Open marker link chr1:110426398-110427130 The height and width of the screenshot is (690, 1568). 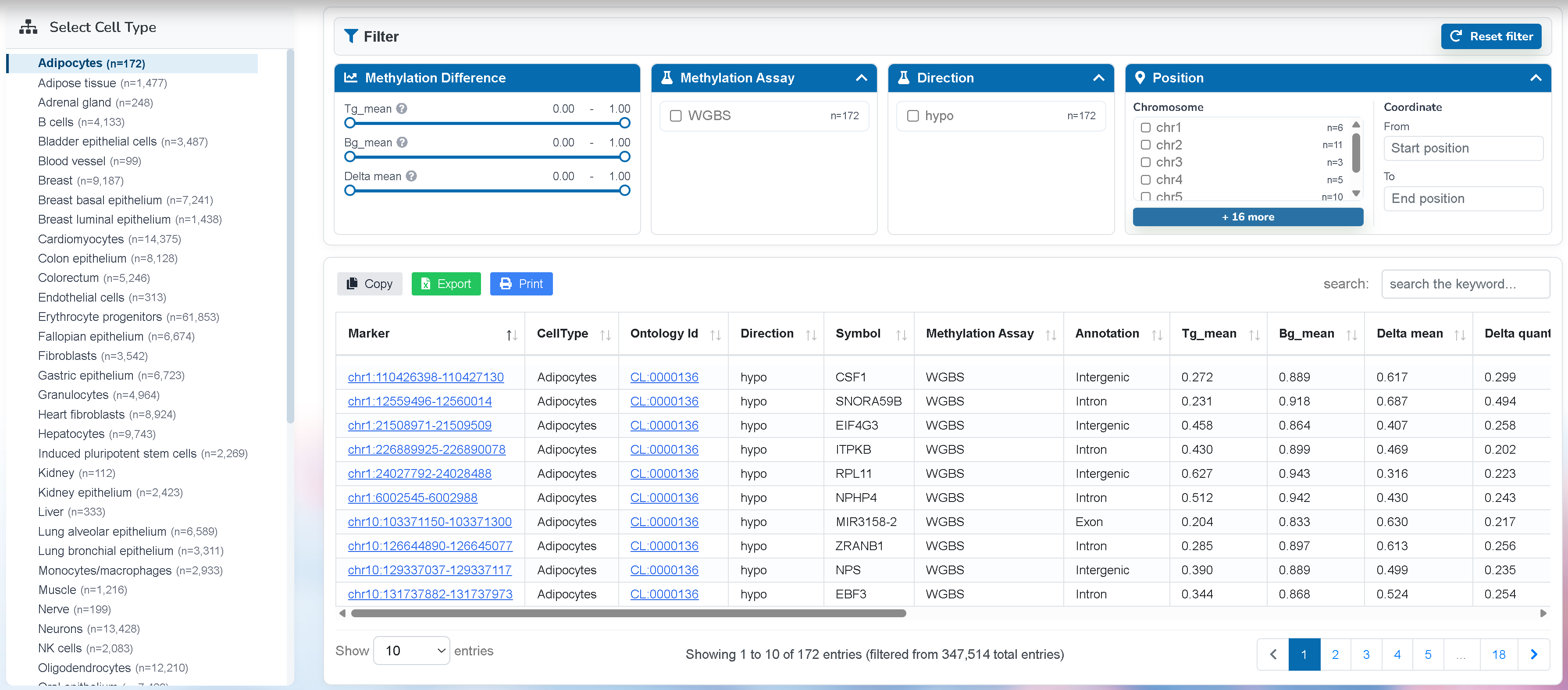425,377
